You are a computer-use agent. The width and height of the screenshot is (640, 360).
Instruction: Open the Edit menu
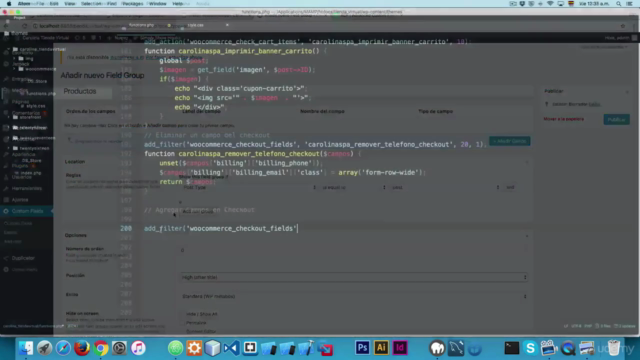[x=54, y=4]
